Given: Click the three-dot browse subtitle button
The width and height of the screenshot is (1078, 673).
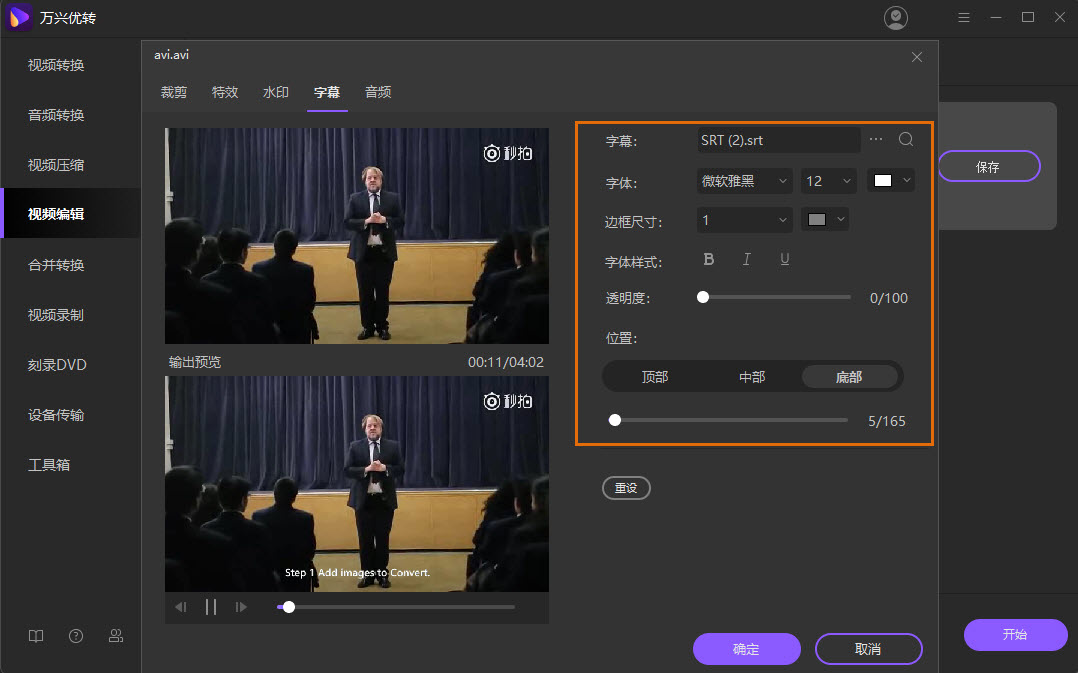Looking at the screenshot, I should [876, 140].
